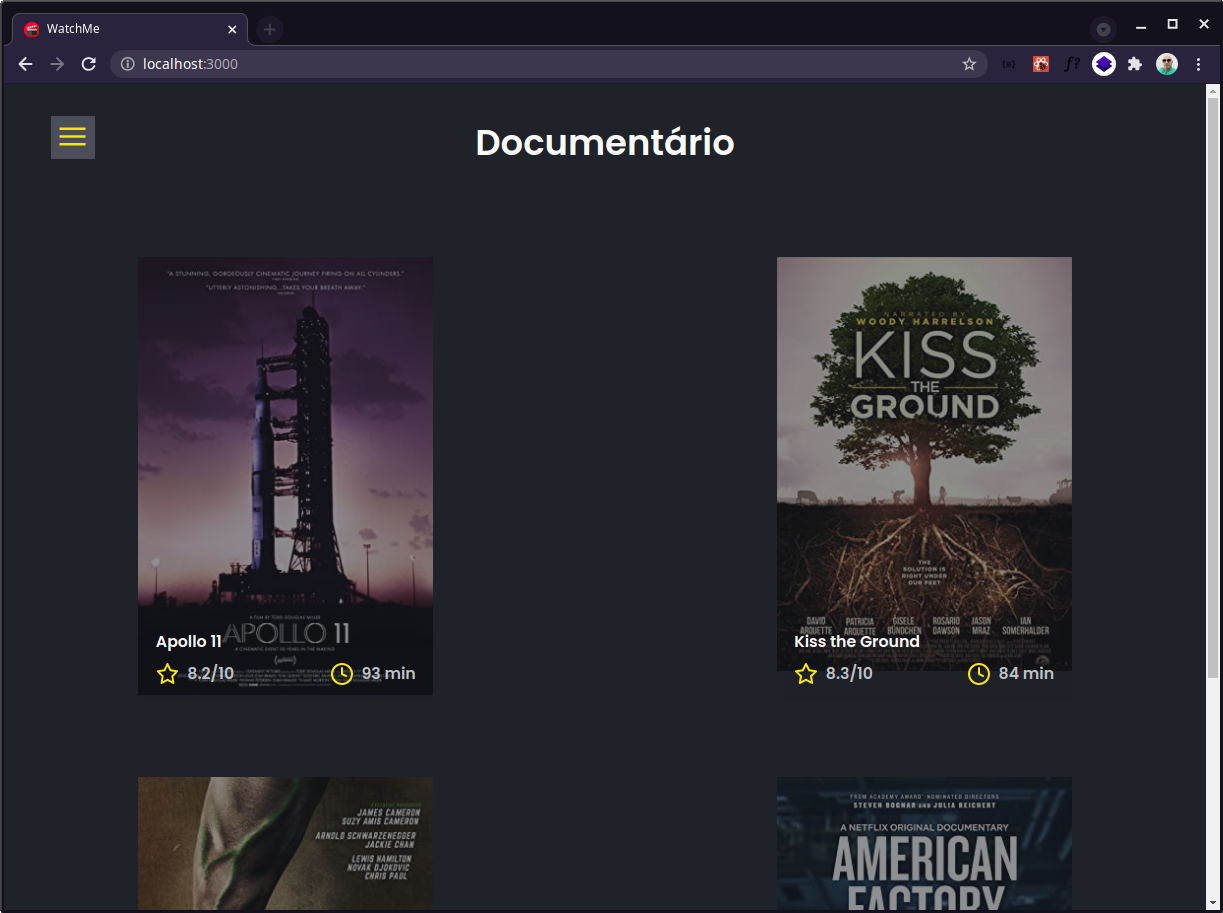The image size is (1223, 913).
Task: Click the red extension icon in toolbar
Action: 1041,64
